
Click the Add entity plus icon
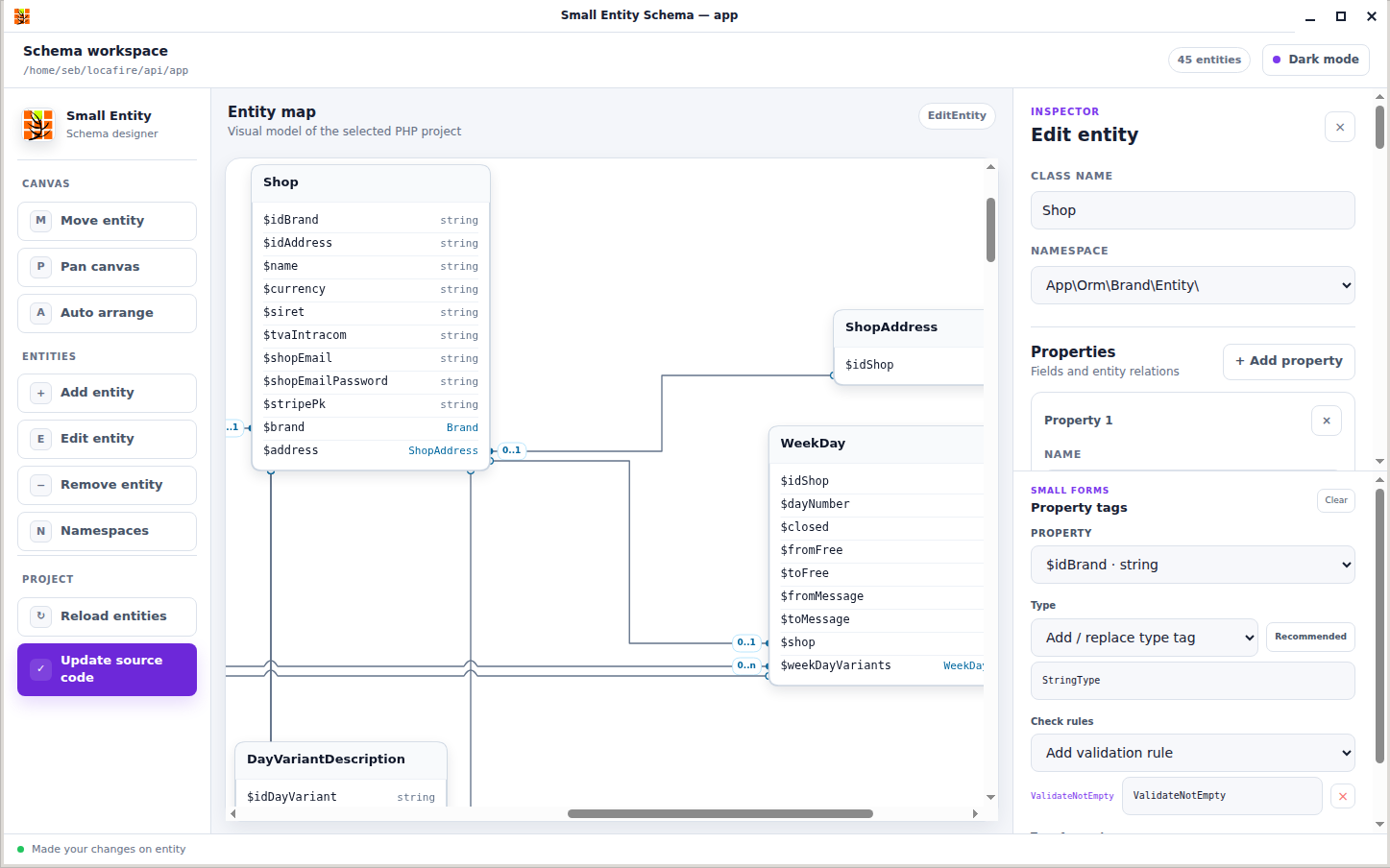pyautogui.click(x=40, y=393)
